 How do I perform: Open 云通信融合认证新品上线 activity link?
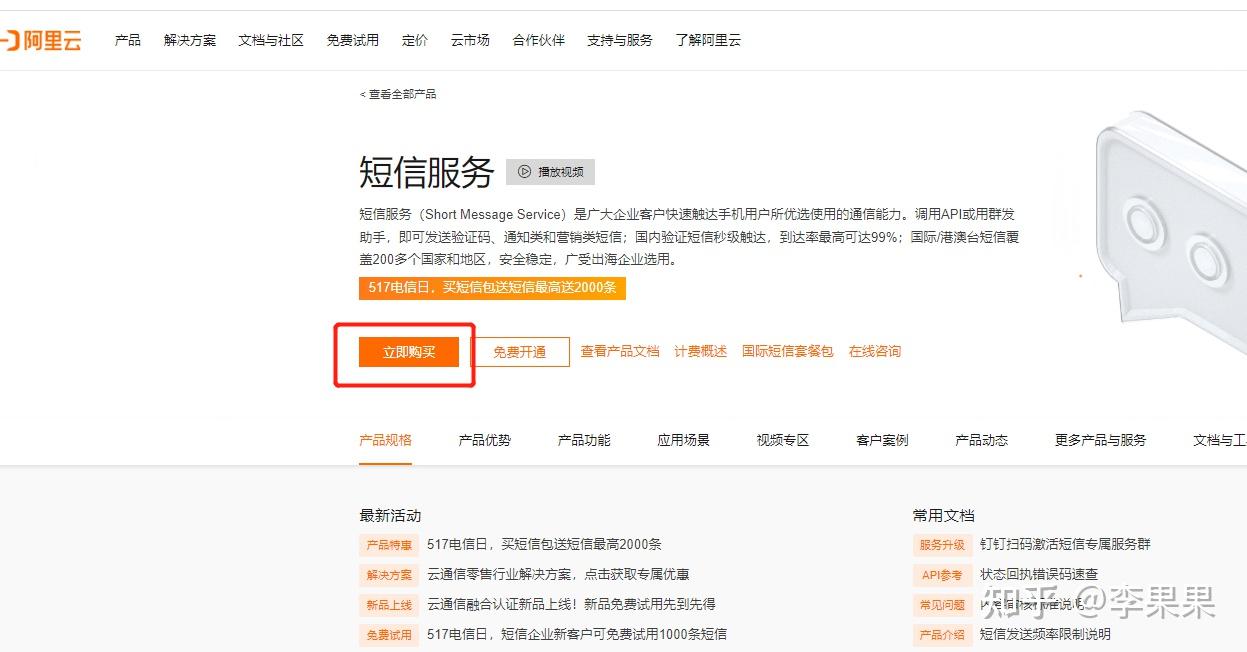click(571, 605)
